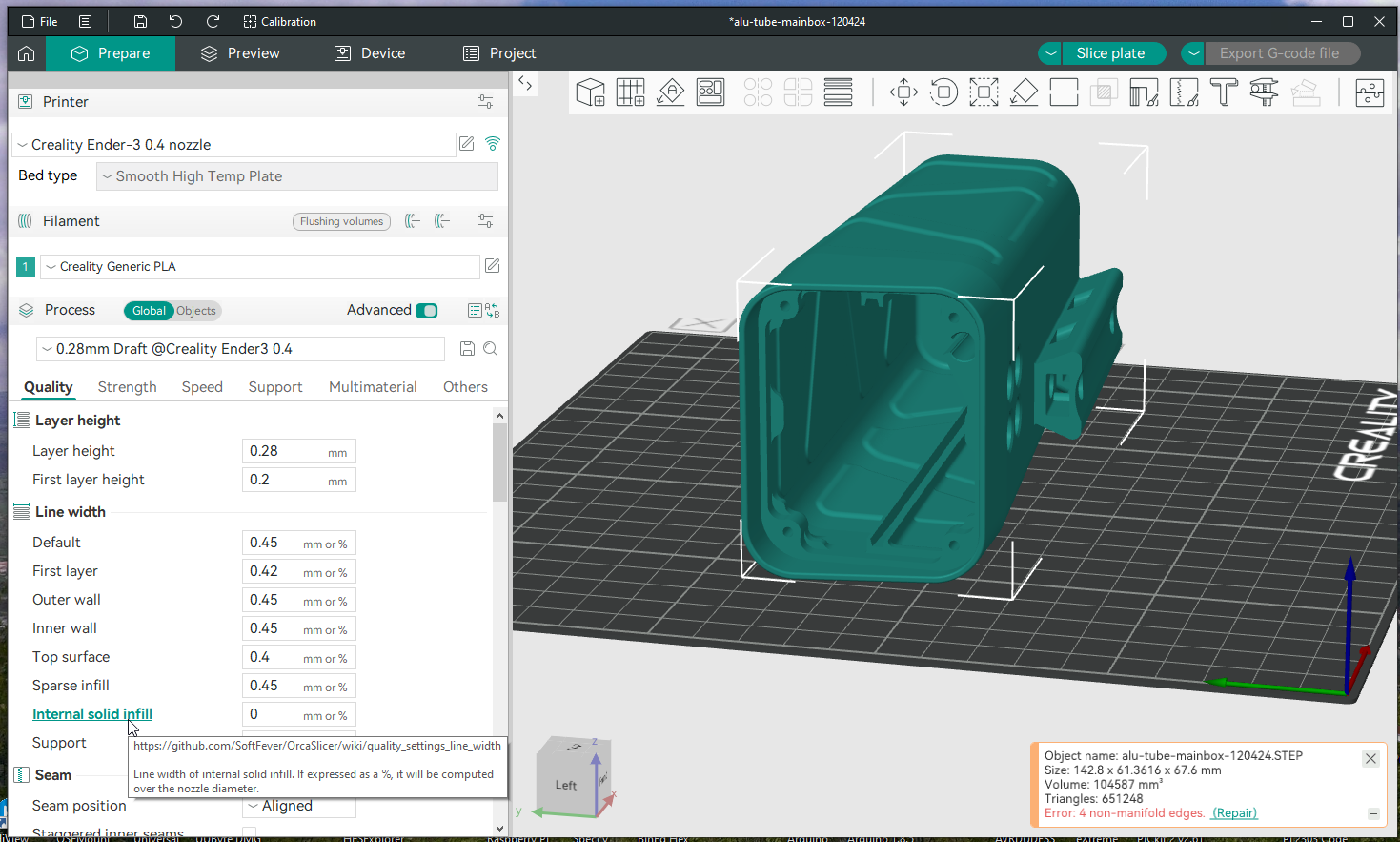Click the Left face of the view cube

(x=566, y=786)
